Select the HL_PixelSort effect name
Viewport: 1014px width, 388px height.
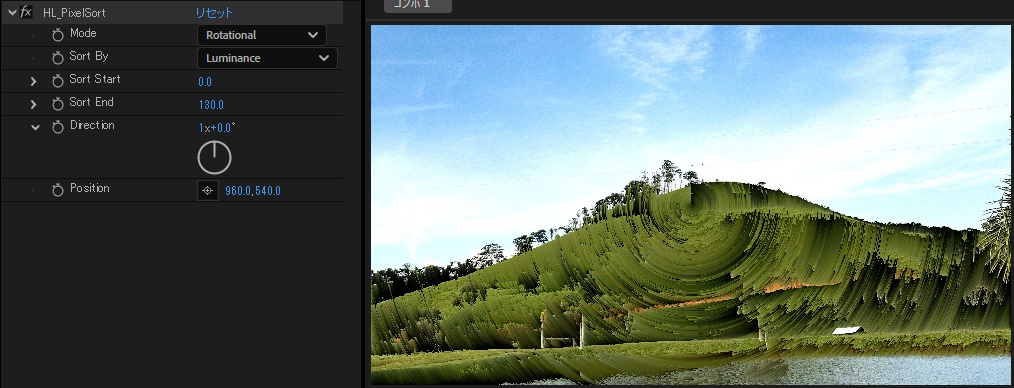pos(74,12)
